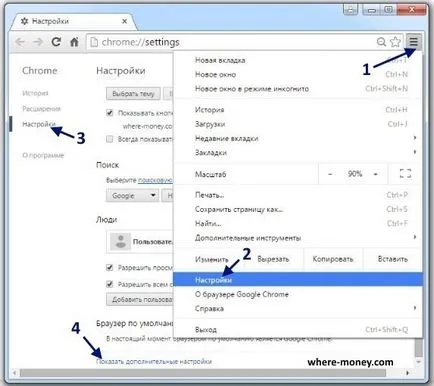Enter full screen from the Масштаб row

pyautogui.click(x=405, y=173)
